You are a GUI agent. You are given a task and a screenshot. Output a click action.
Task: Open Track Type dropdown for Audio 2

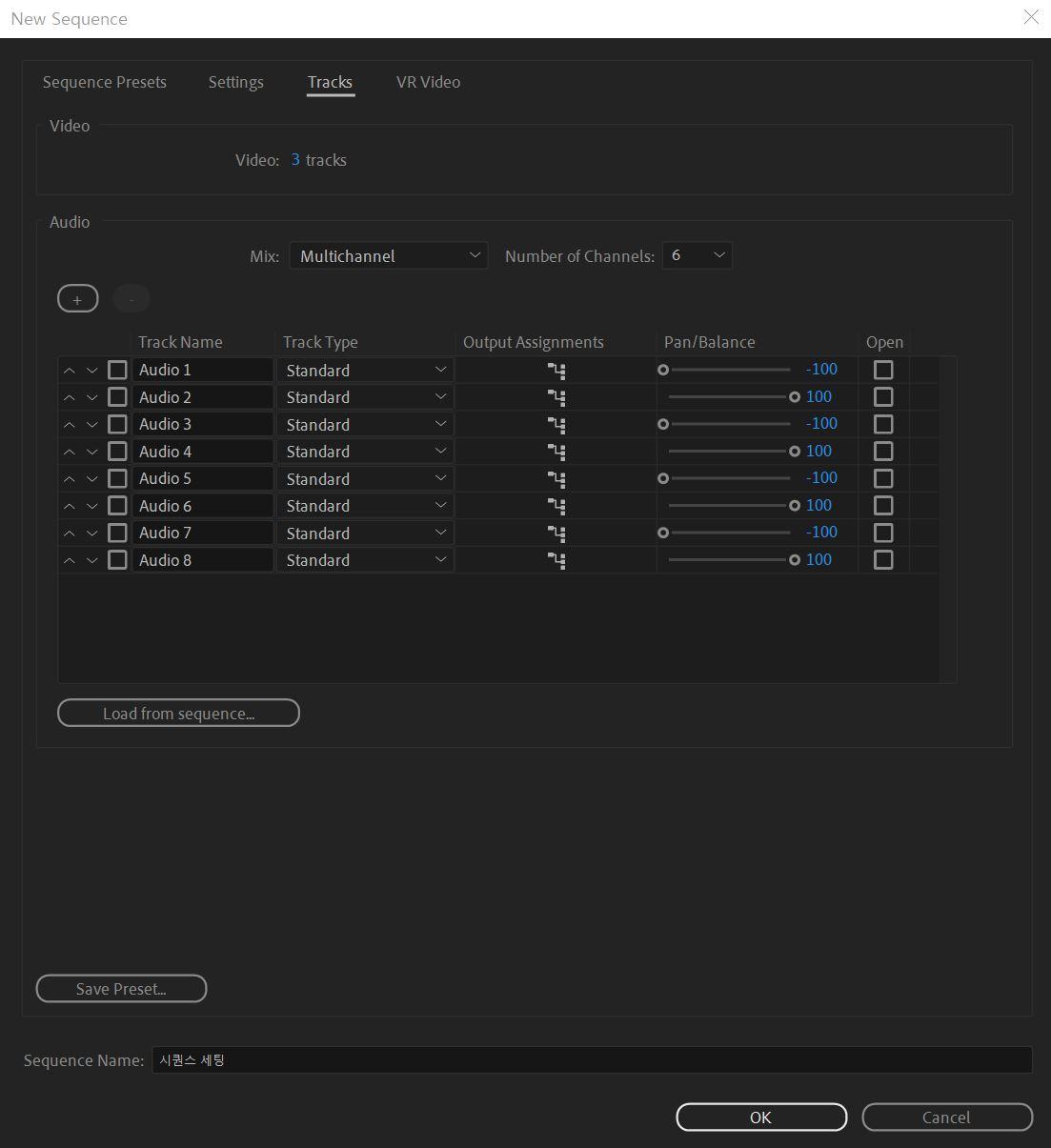point(365,397)
